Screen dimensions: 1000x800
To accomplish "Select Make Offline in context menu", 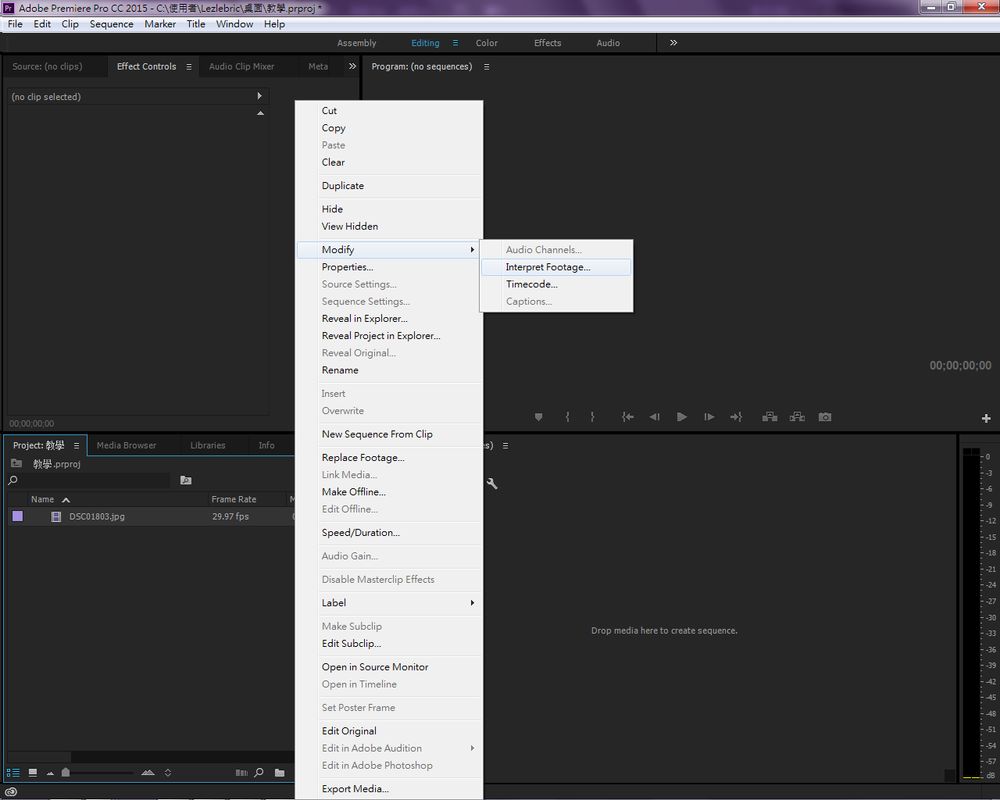I will point(390,493).
